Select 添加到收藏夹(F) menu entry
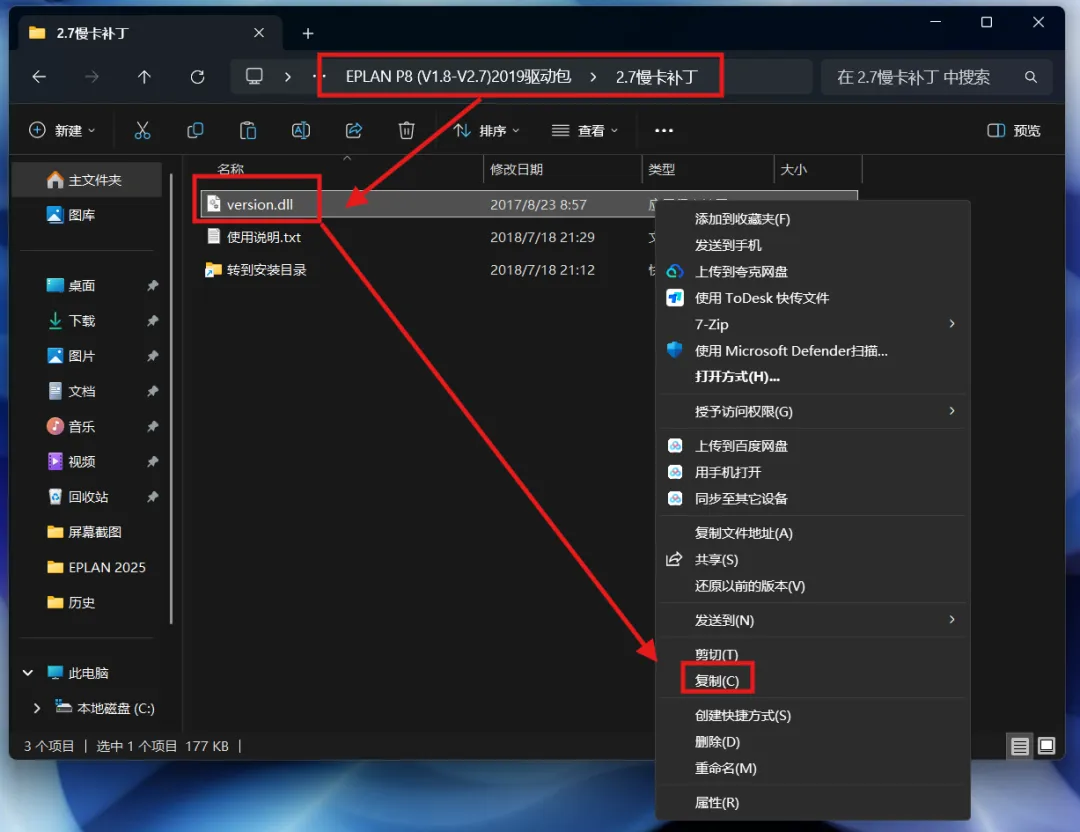 pyautogui.click(x=742, y=219)
